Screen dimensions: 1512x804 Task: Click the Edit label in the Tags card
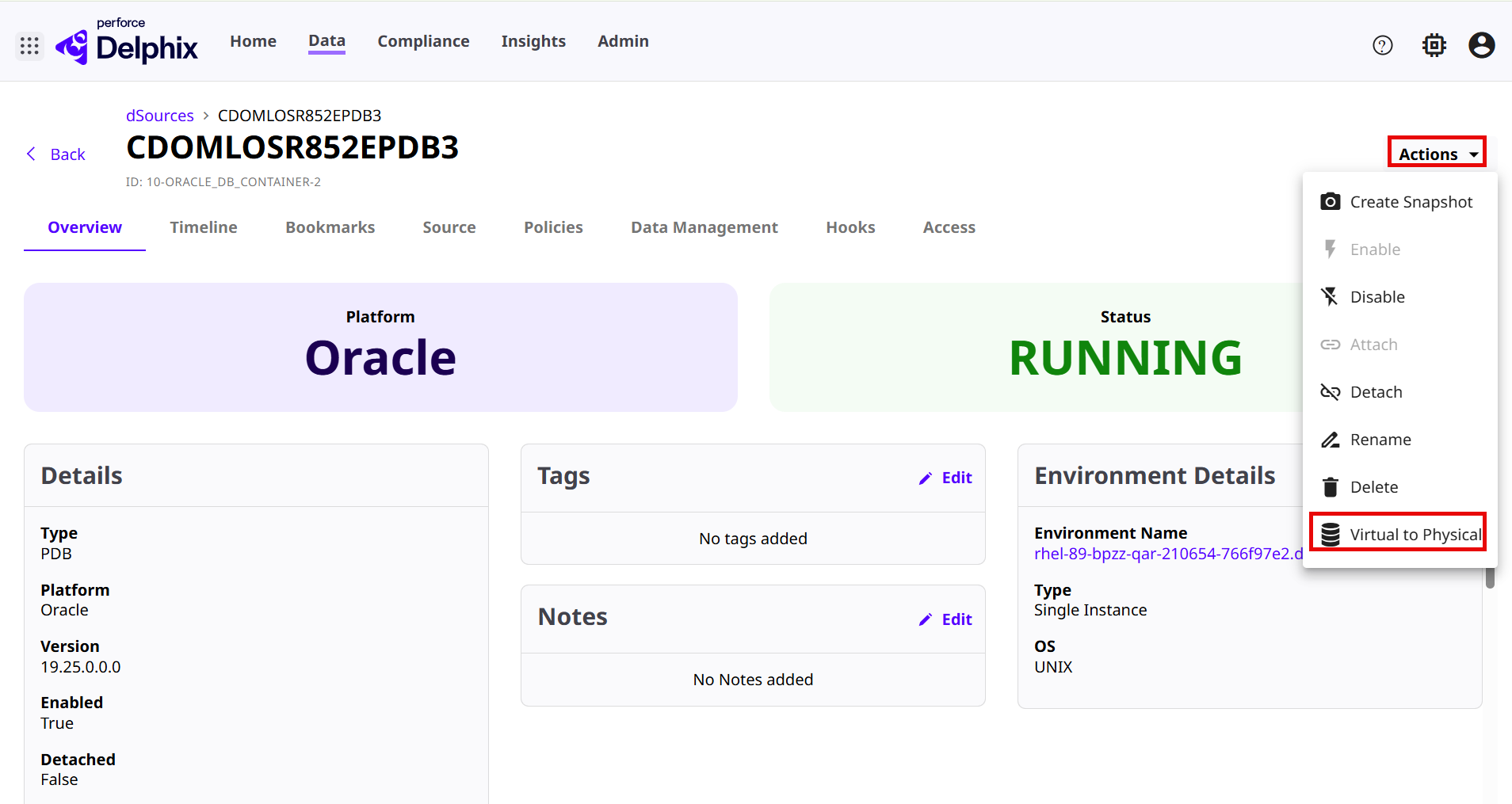956,478
